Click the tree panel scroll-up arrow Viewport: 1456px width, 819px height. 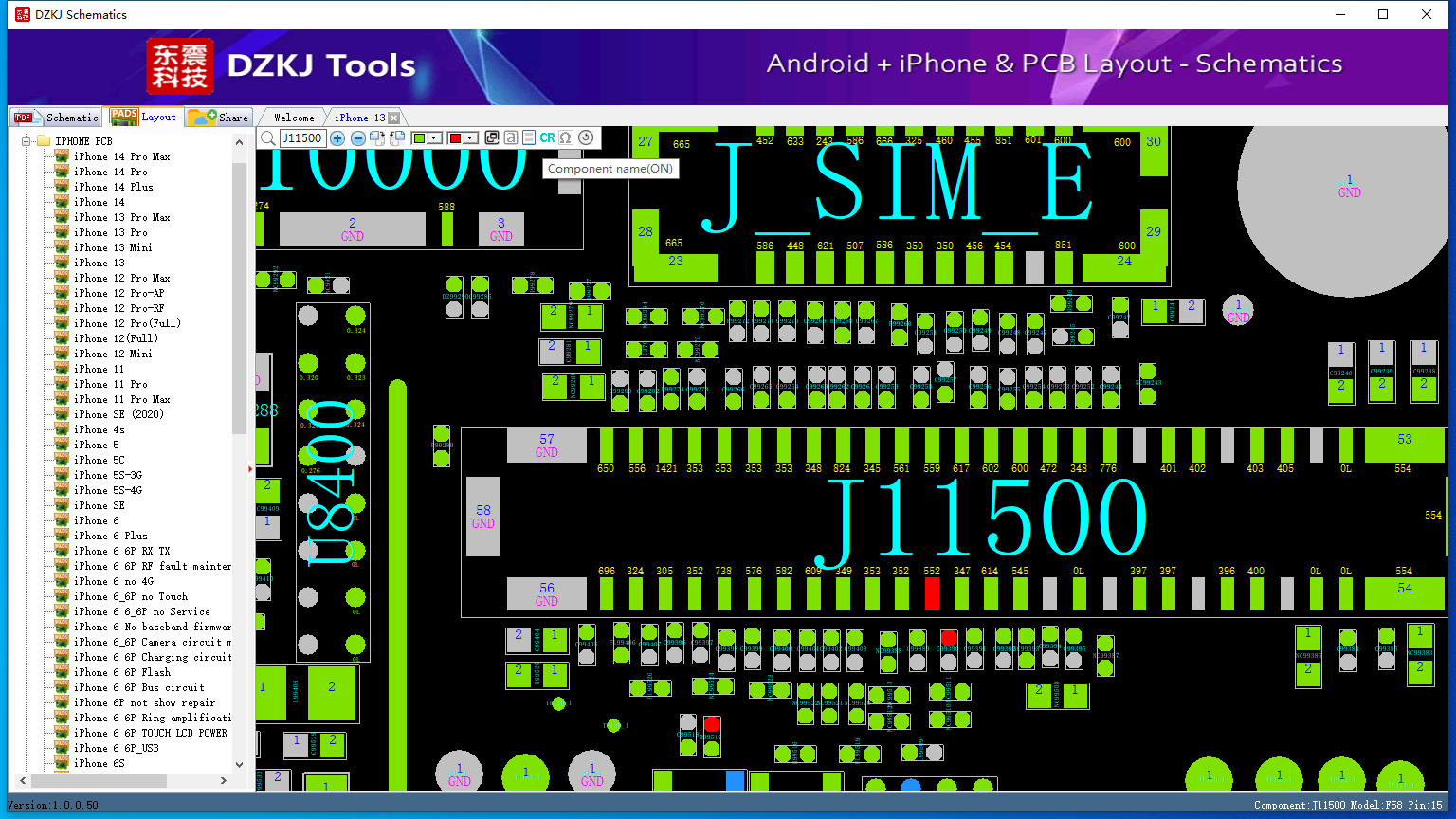point(239,142)
